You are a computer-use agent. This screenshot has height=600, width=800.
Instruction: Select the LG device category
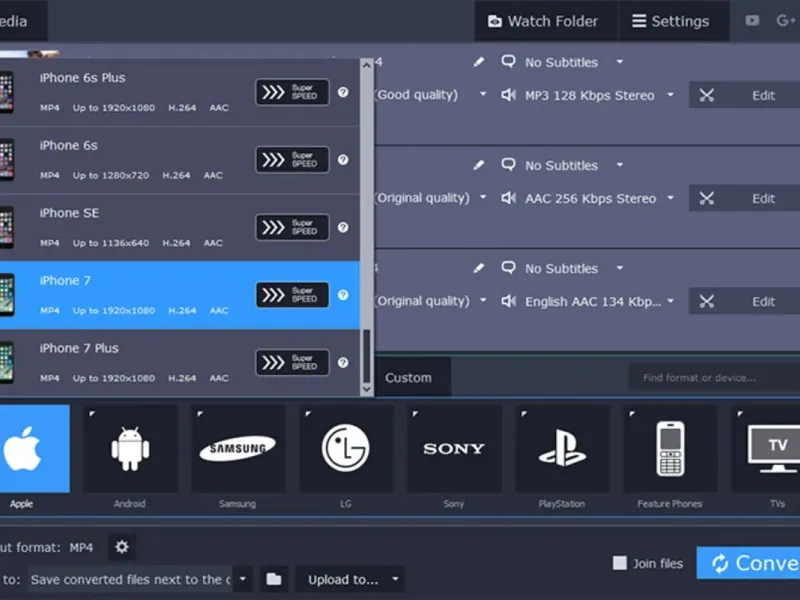click(x=346, y=448)
